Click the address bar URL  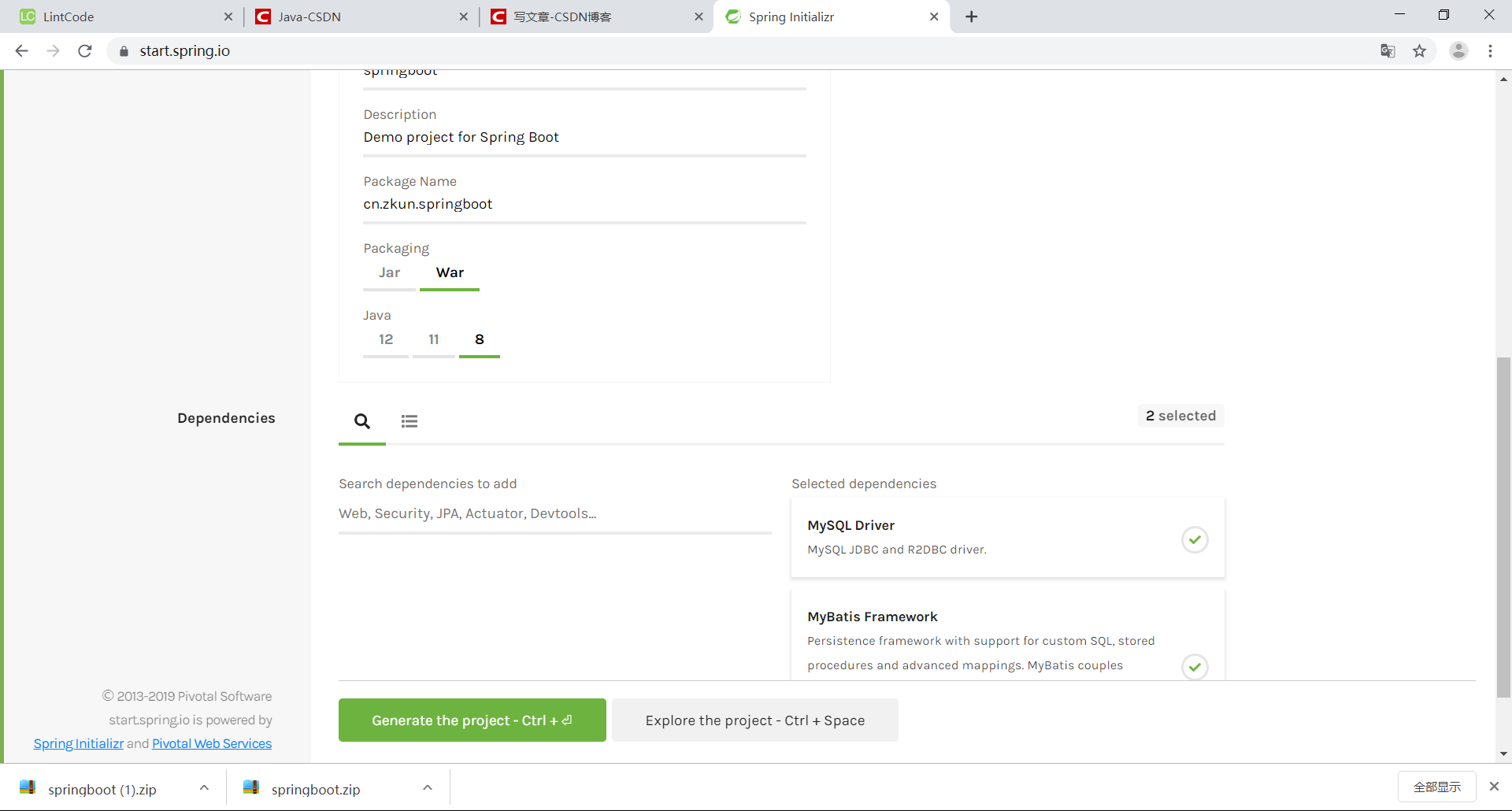tap(185, 51)
